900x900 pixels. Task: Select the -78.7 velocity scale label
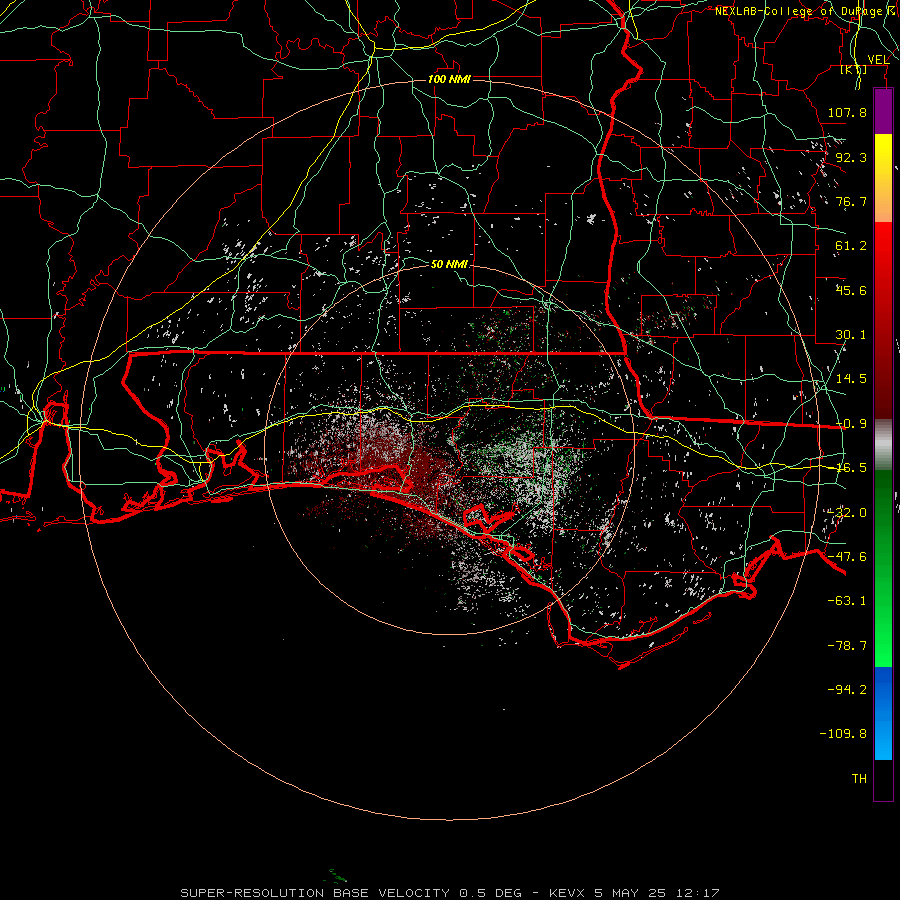coord(847,646)
